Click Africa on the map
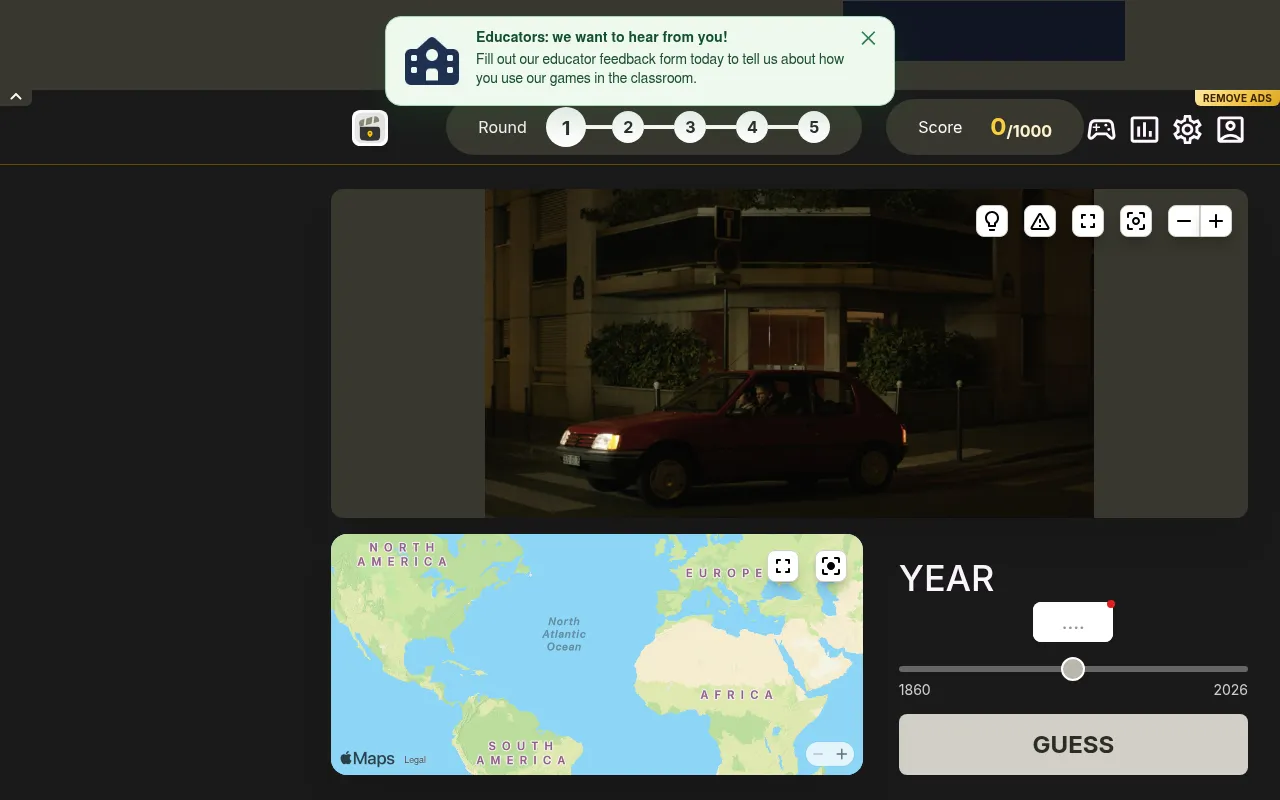Image resolution: width=1280 pixels, height=800 pixels. (737, 694)
